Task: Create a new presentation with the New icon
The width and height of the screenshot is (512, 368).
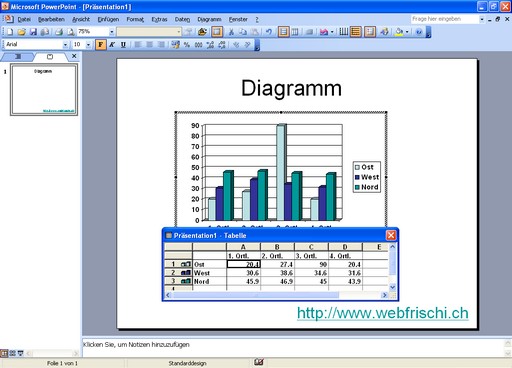Action: pos(10,32)
